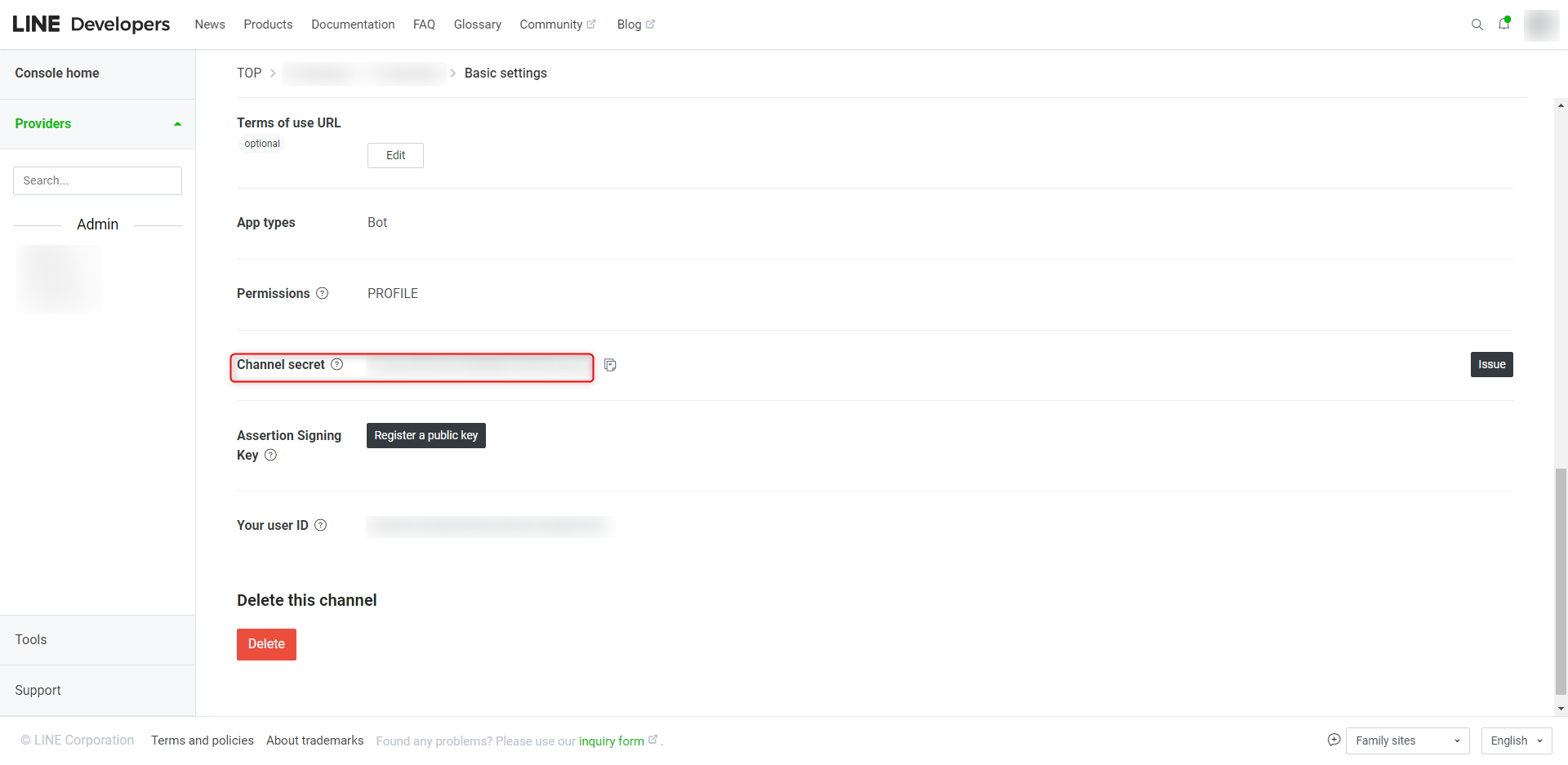Click scrollbar down arrow
This screenshot has width=1568, height=765.
[x=1561, y=709]
